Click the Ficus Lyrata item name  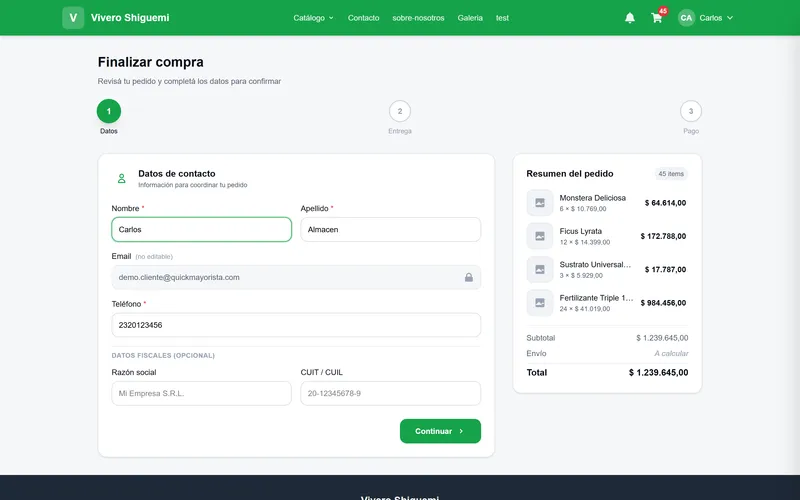pos(581,231)
